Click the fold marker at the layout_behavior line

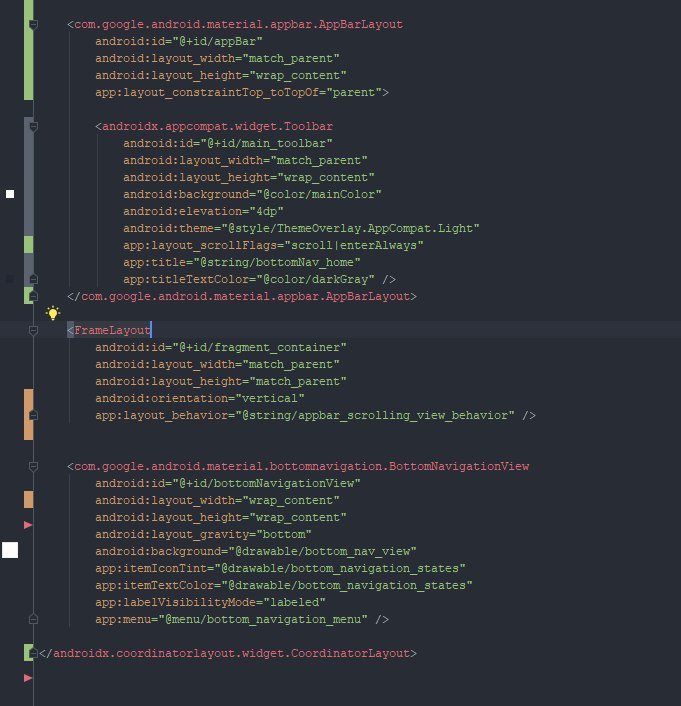tap(33, 415)
